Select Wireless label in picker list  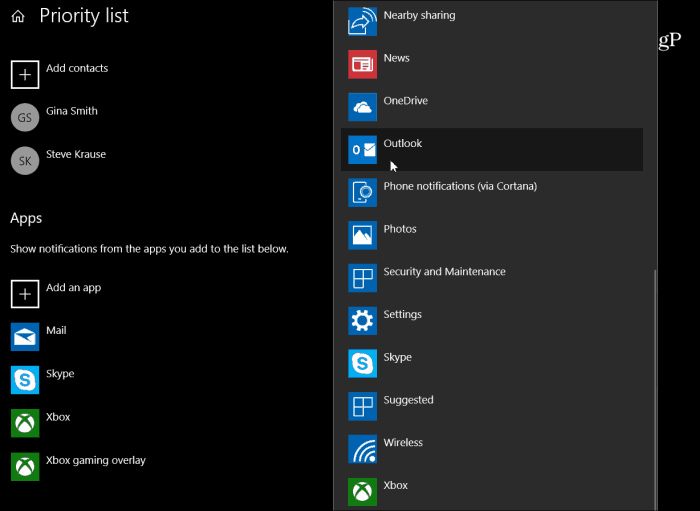403,443
